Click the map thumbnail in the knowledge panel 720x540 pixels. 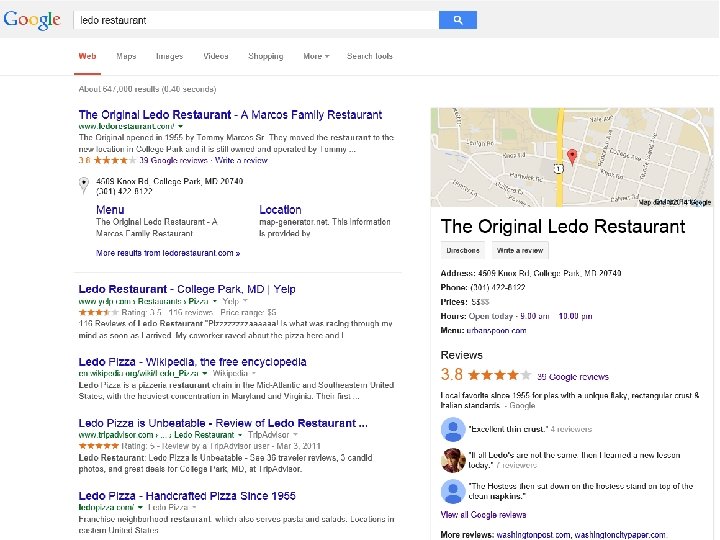click(572, 158)
